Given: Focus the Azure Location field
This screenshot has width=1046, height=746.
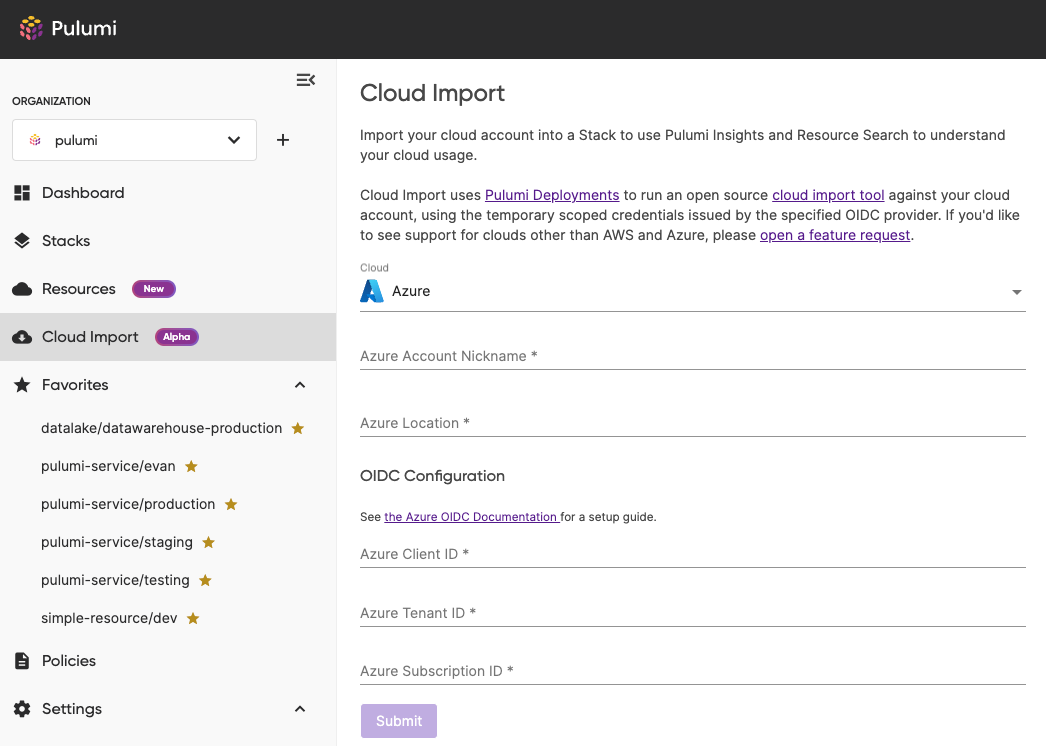Looking at the screenshot, I should (692, 423).
